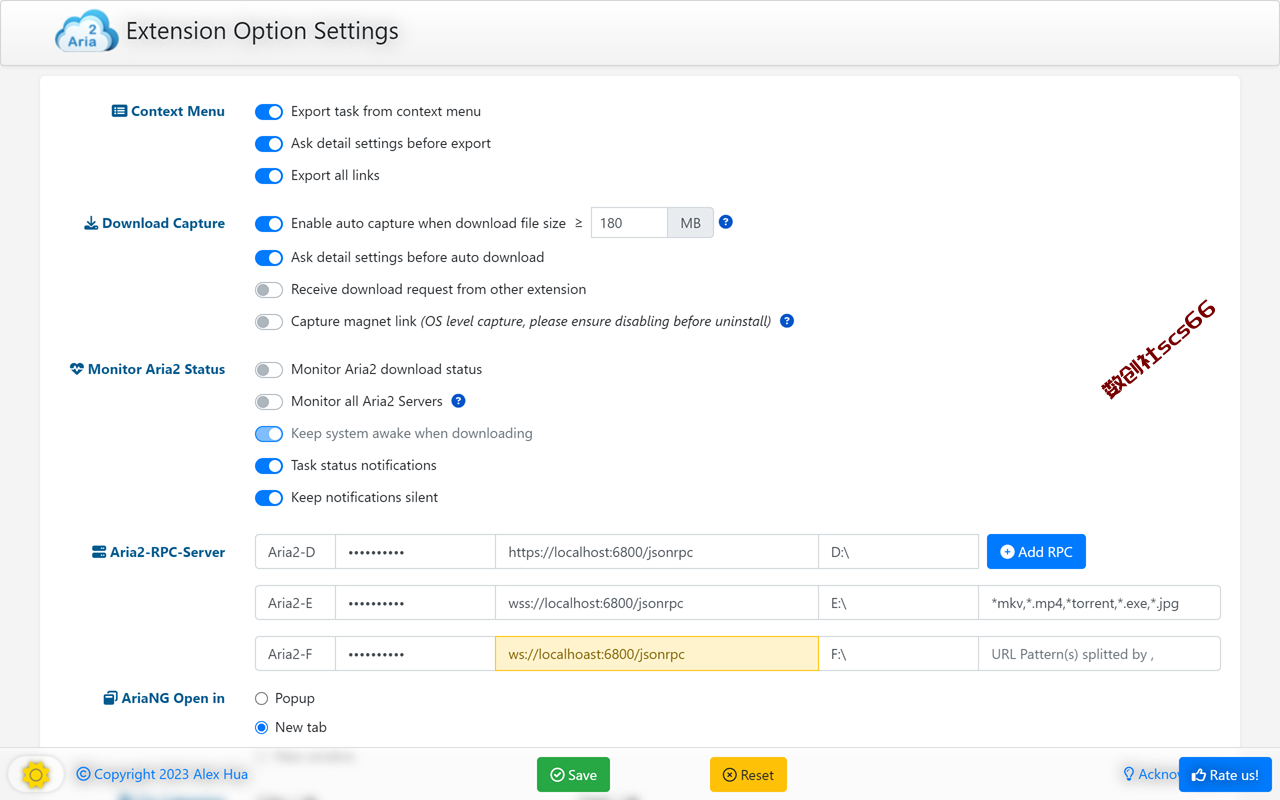Select the New tab radio option
This screenshot has height=800, width=1280.
click(262, 727)
